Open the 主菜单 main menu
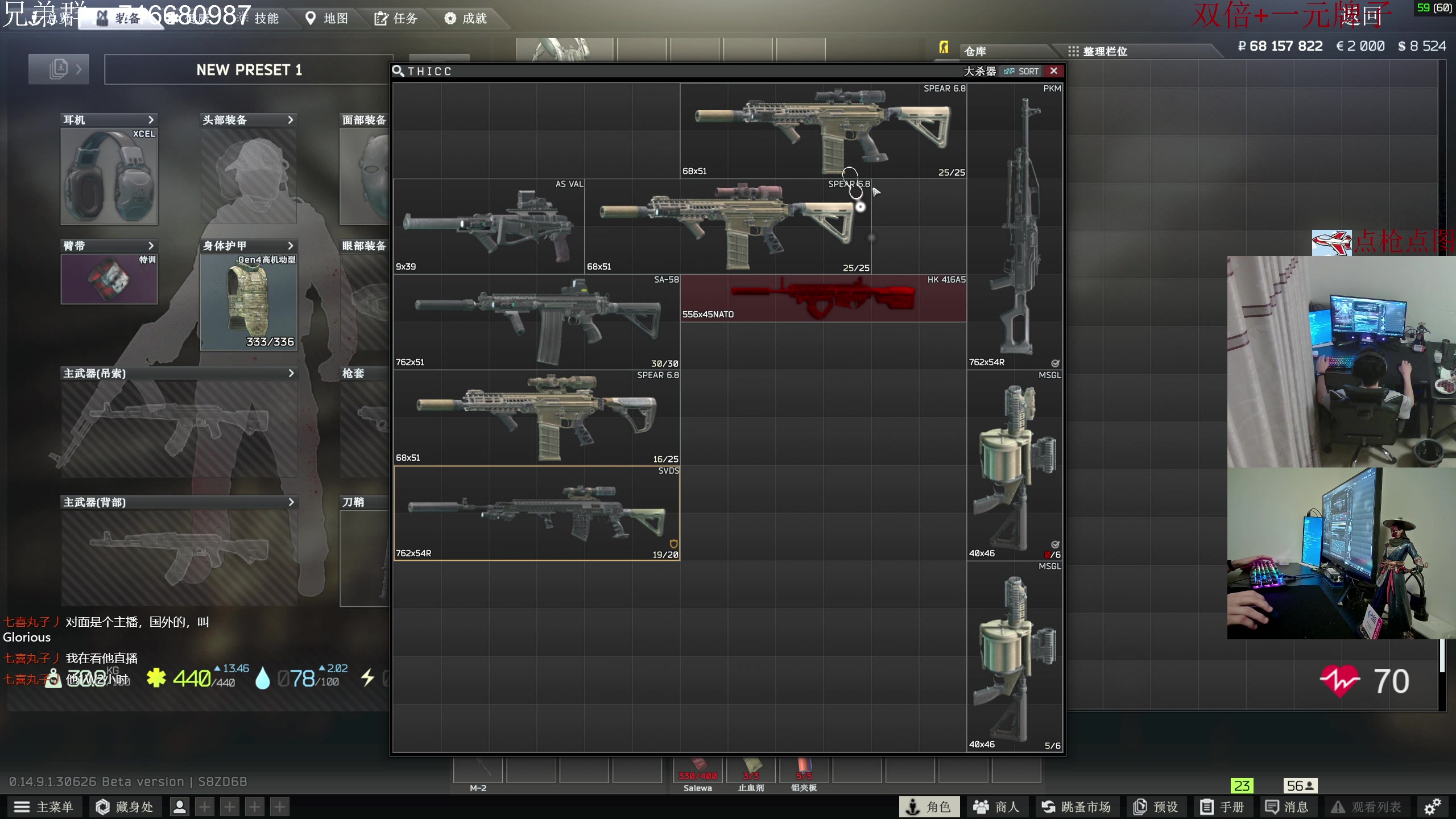The width and height of the screenshot is (1456, 819). click(44, 806)
